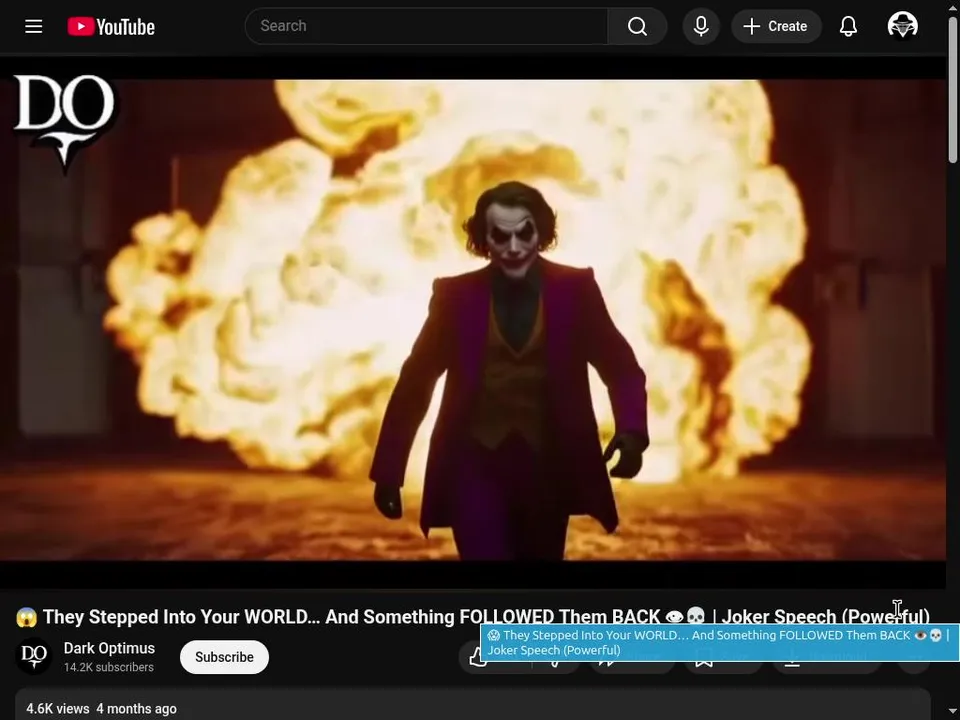Like the video with thumbs-up icon
960x720 pixels.
pyautogui.click(x=478, y=659)
